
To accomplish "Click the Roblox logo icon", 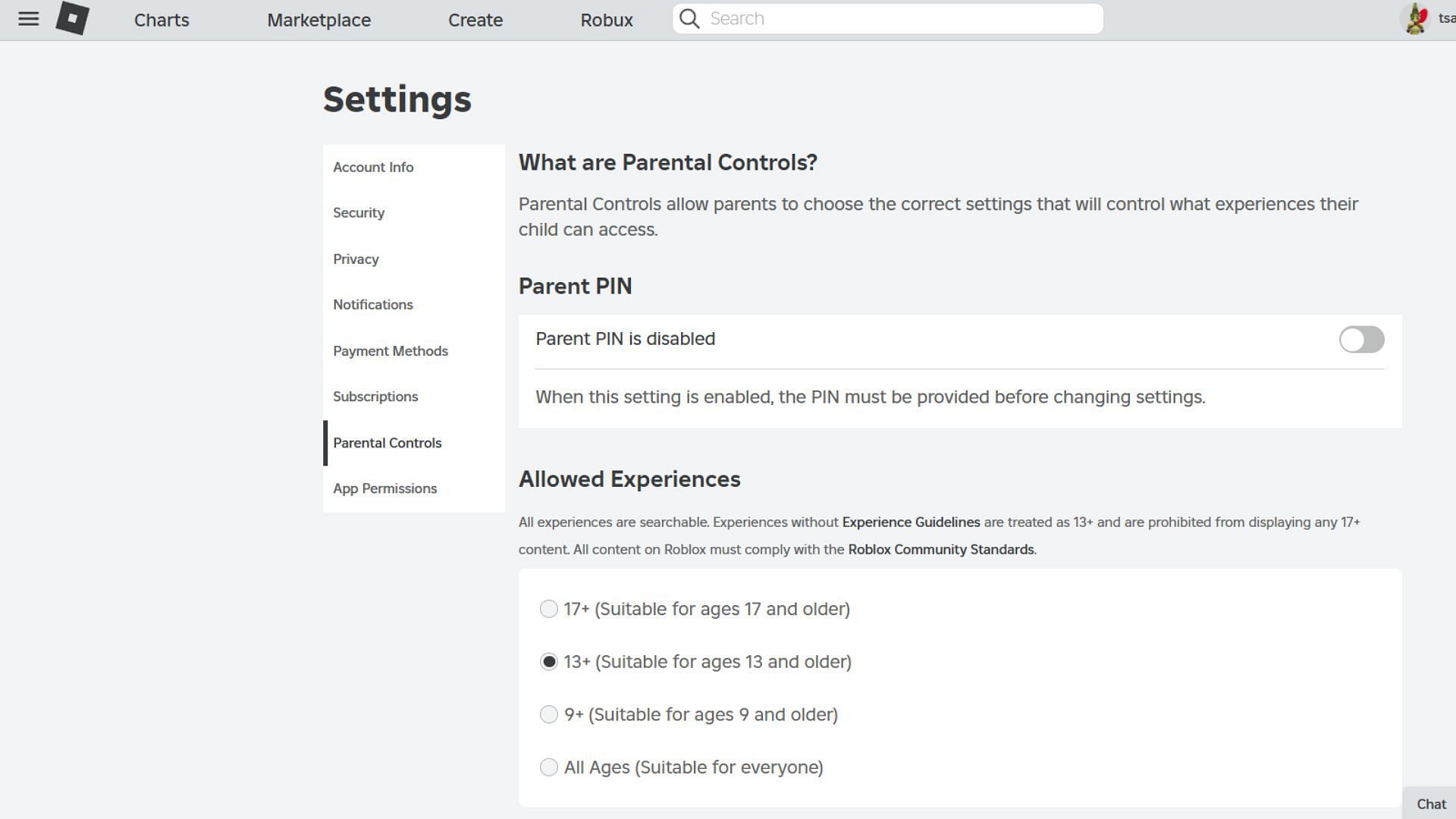I will (x=72, y=18).
